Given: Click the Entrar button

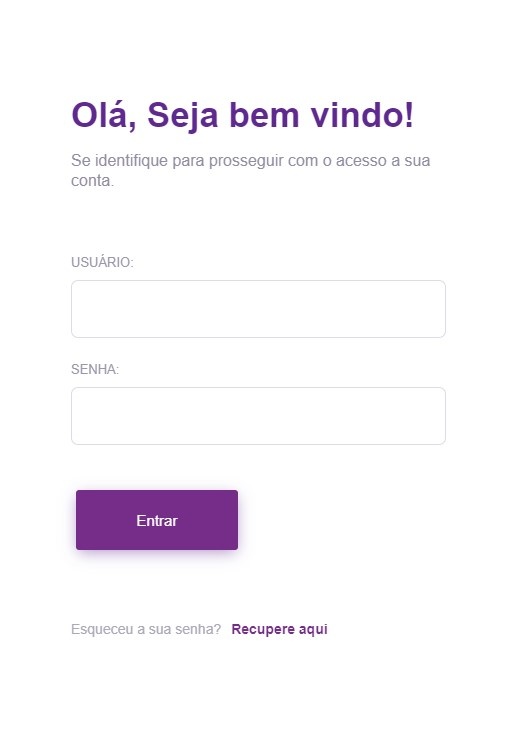Looking at the screenshot, I should pyautogui.click(x=157, y=520).
